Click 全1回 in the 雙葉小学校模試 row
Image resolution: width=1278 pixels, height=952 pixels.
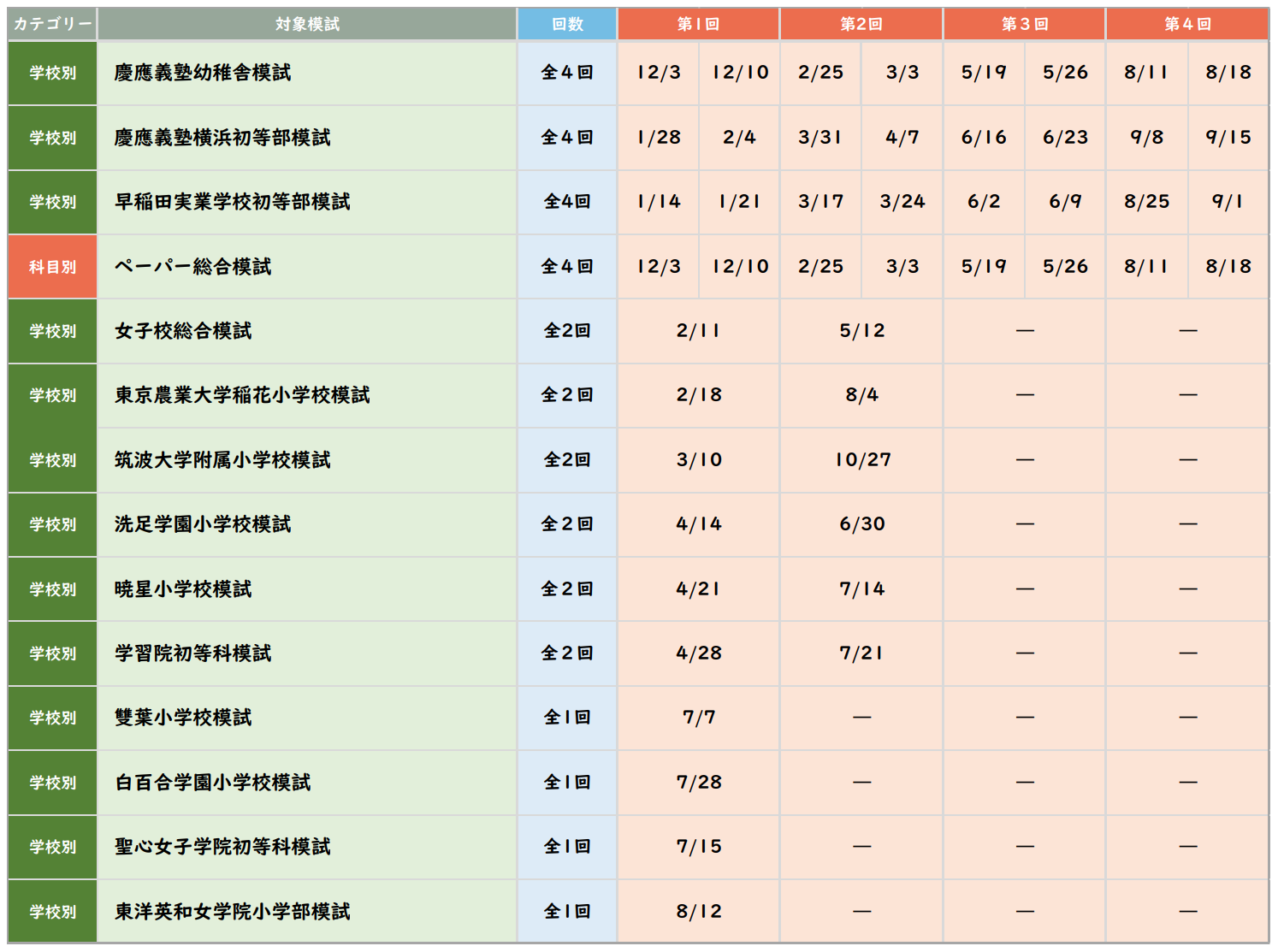(567, 718)
